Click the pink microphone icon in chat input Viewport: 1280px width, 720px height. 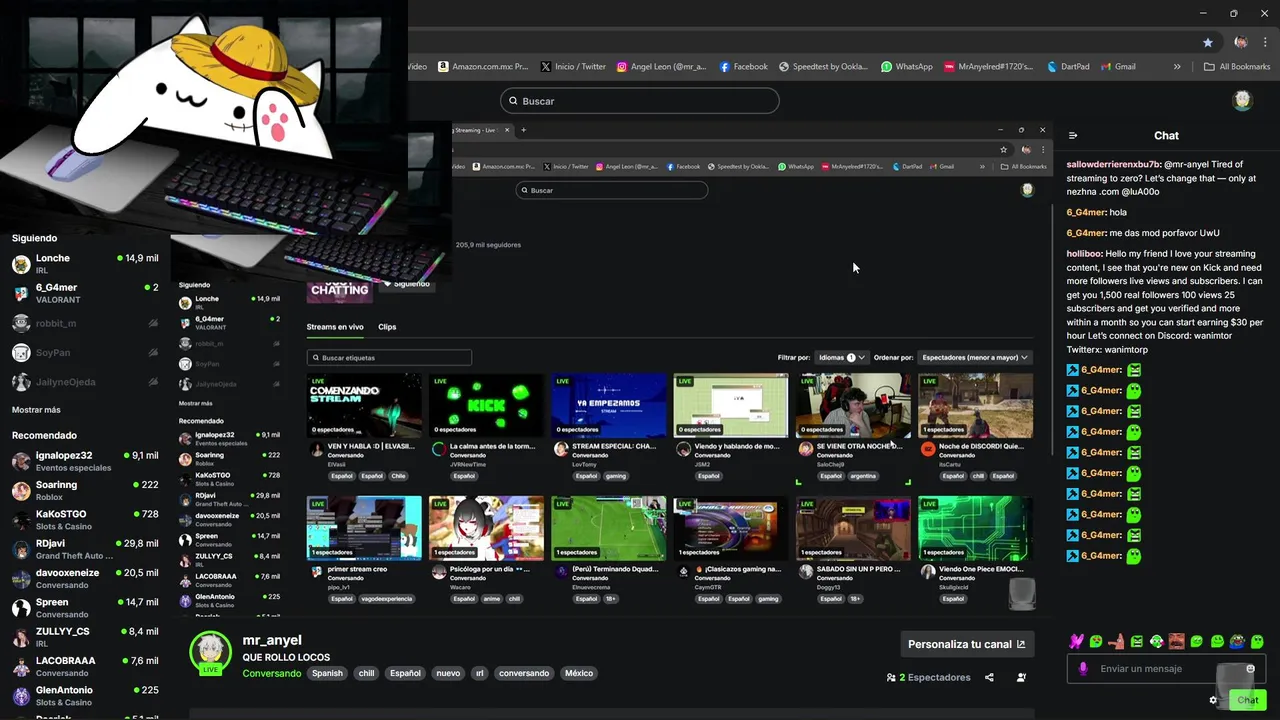(x=1083, y=669)
